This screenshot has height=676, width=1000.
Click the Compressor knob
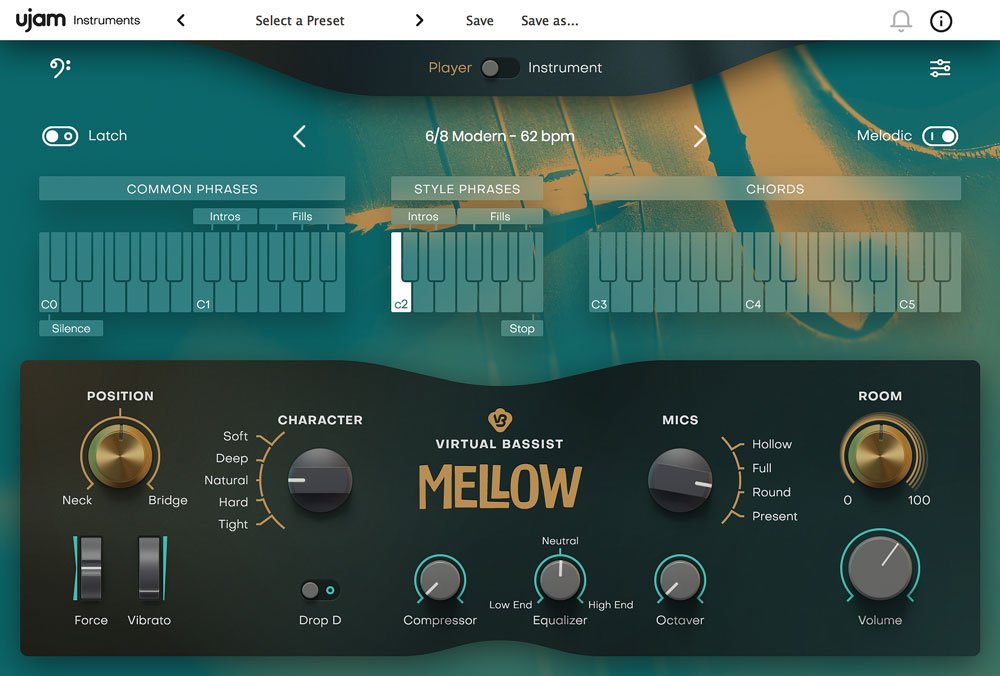tap(439, 580)
